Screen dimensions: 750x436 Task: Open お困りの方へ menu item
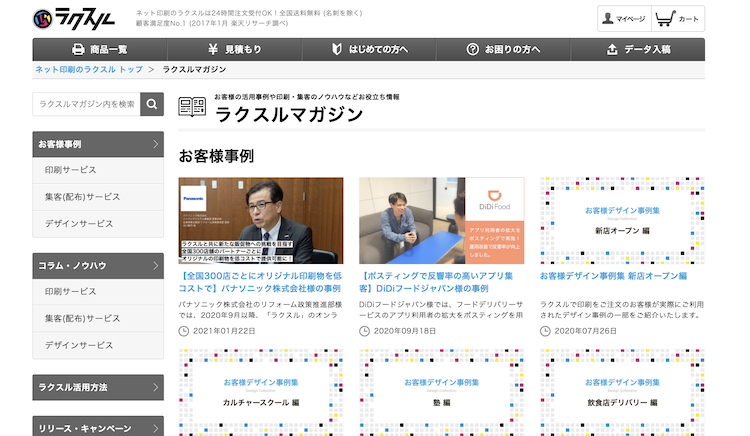click(503, 49)
